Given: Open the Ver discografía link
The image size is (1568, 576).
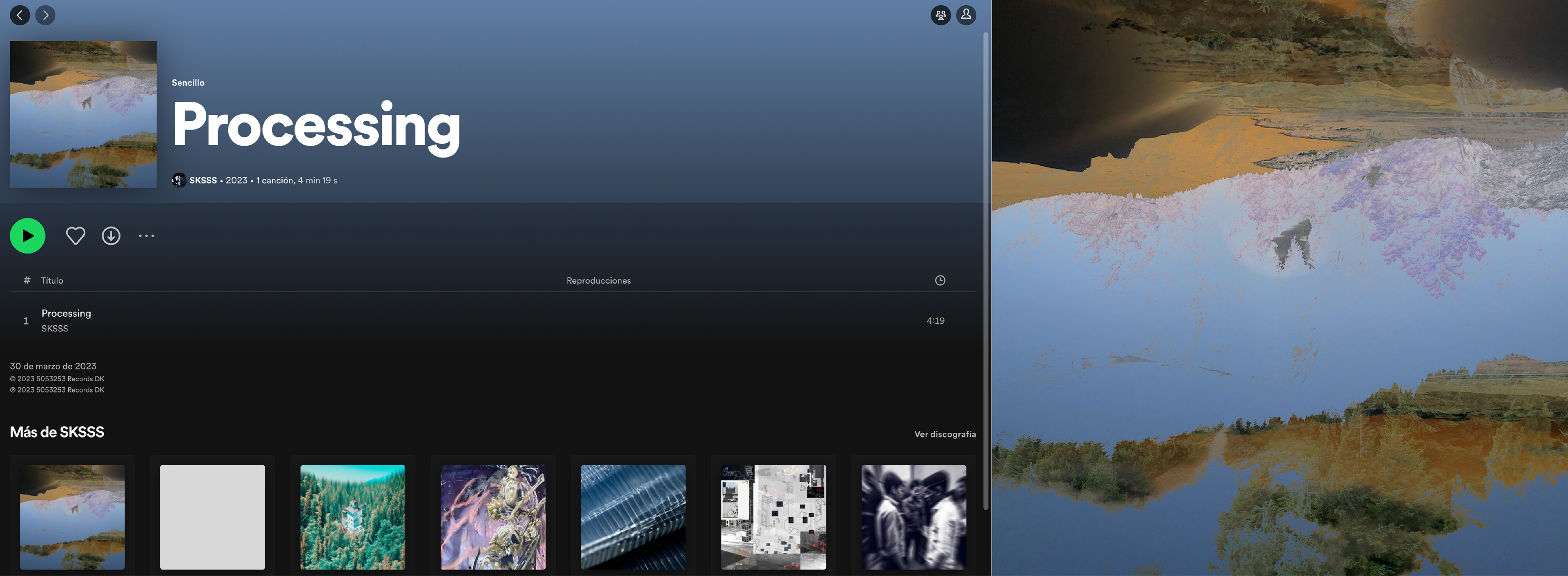Looking at the screenshot, I should (945, 434).
